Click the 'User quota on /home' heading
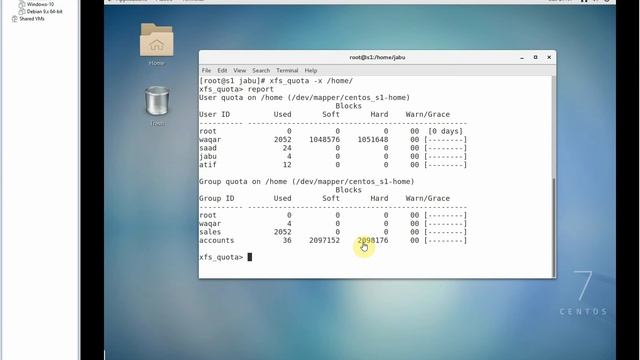The width and height of the screenshot is (640, 360). (304, 98)
